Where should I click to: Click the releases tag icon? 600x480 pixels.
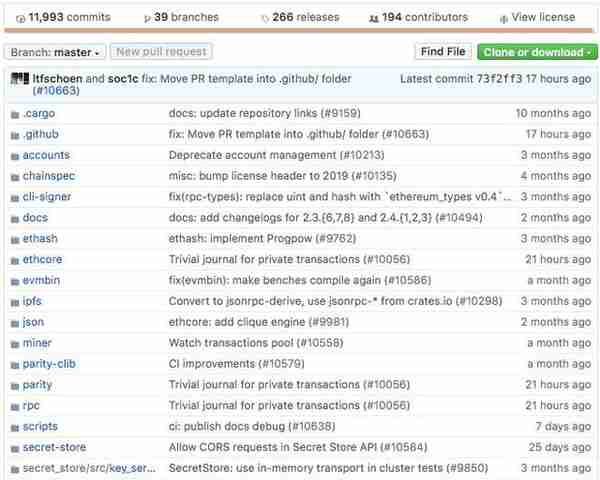(265, 18)
